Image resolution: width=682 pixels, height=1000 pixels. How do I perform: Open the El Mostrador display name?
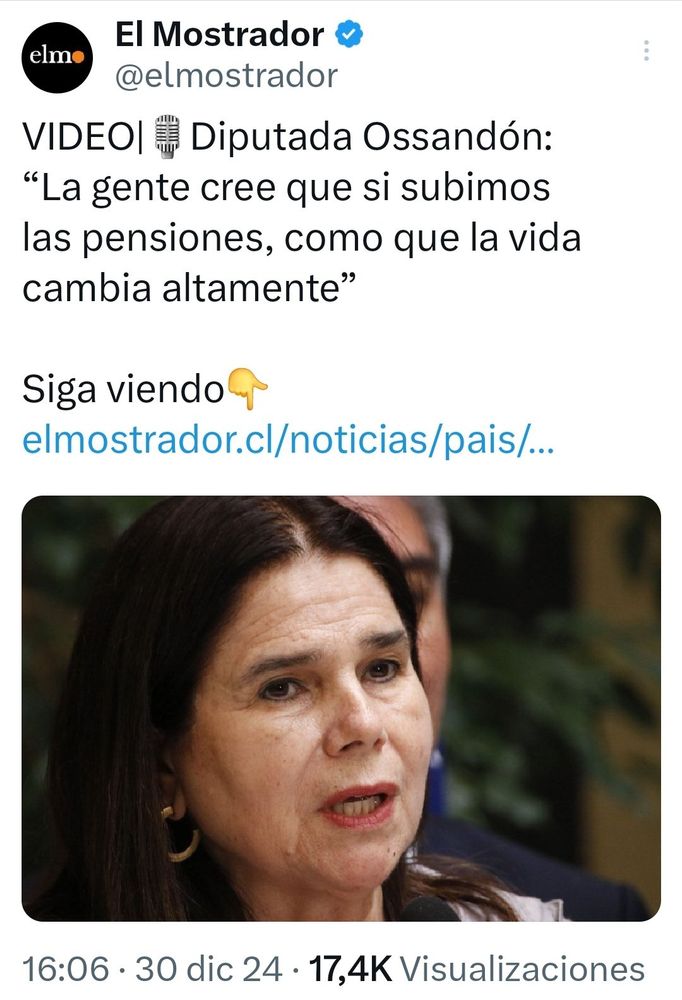pyautogui.click(x=219, y=34)
